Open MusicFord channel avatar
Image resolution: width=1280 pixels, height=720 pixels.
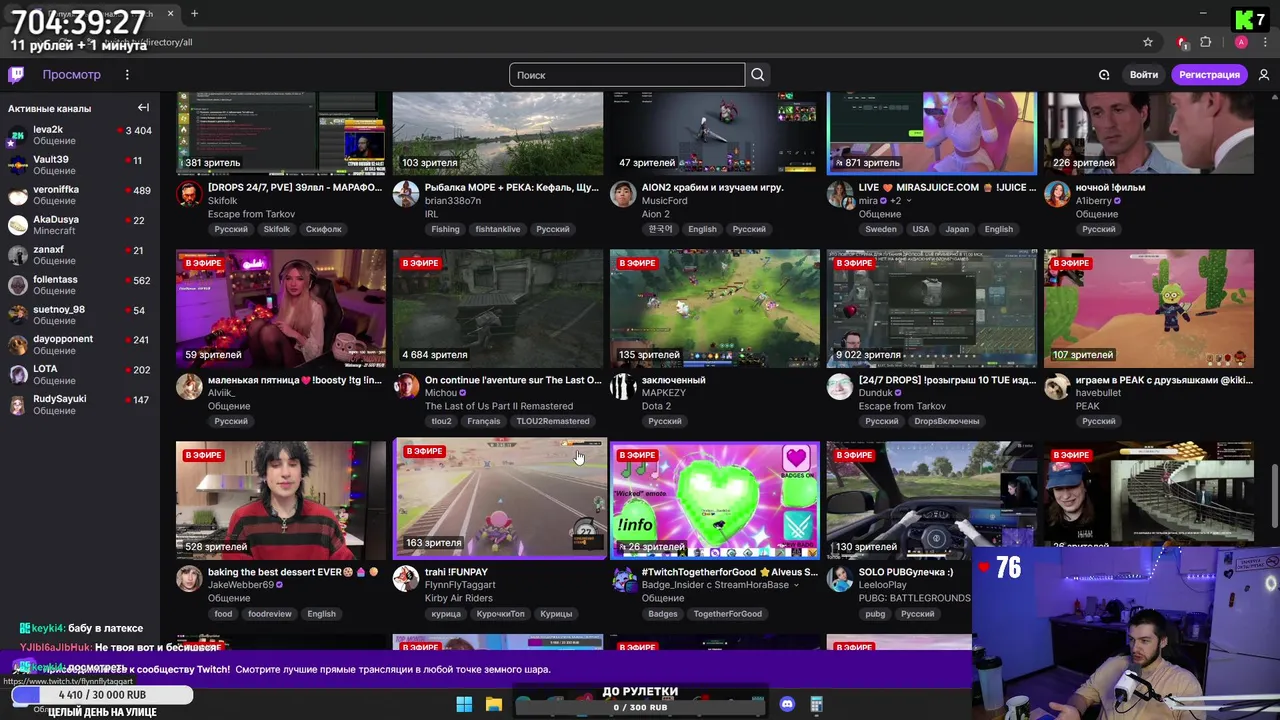point(623,194)
